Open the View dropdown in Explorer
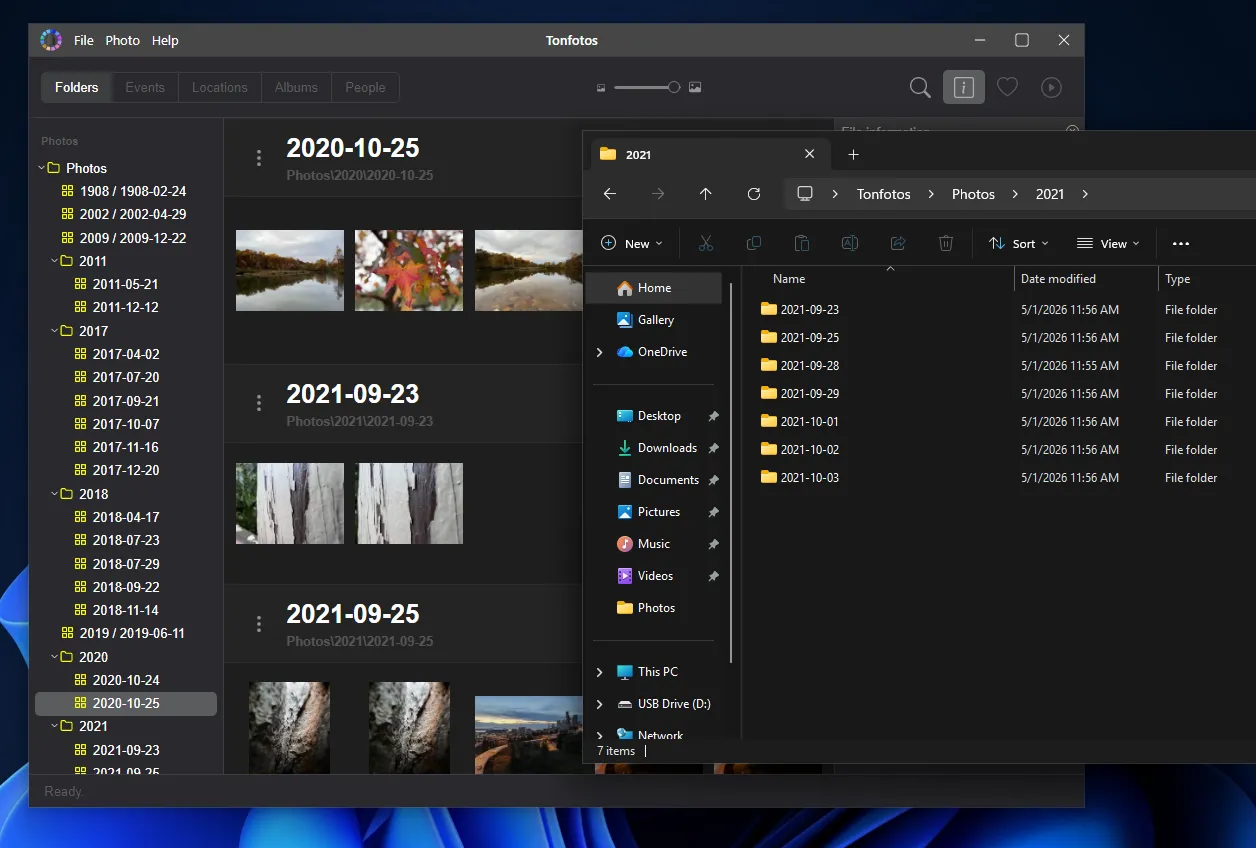Screen dimensions: 1256x848 (1108, 243)
